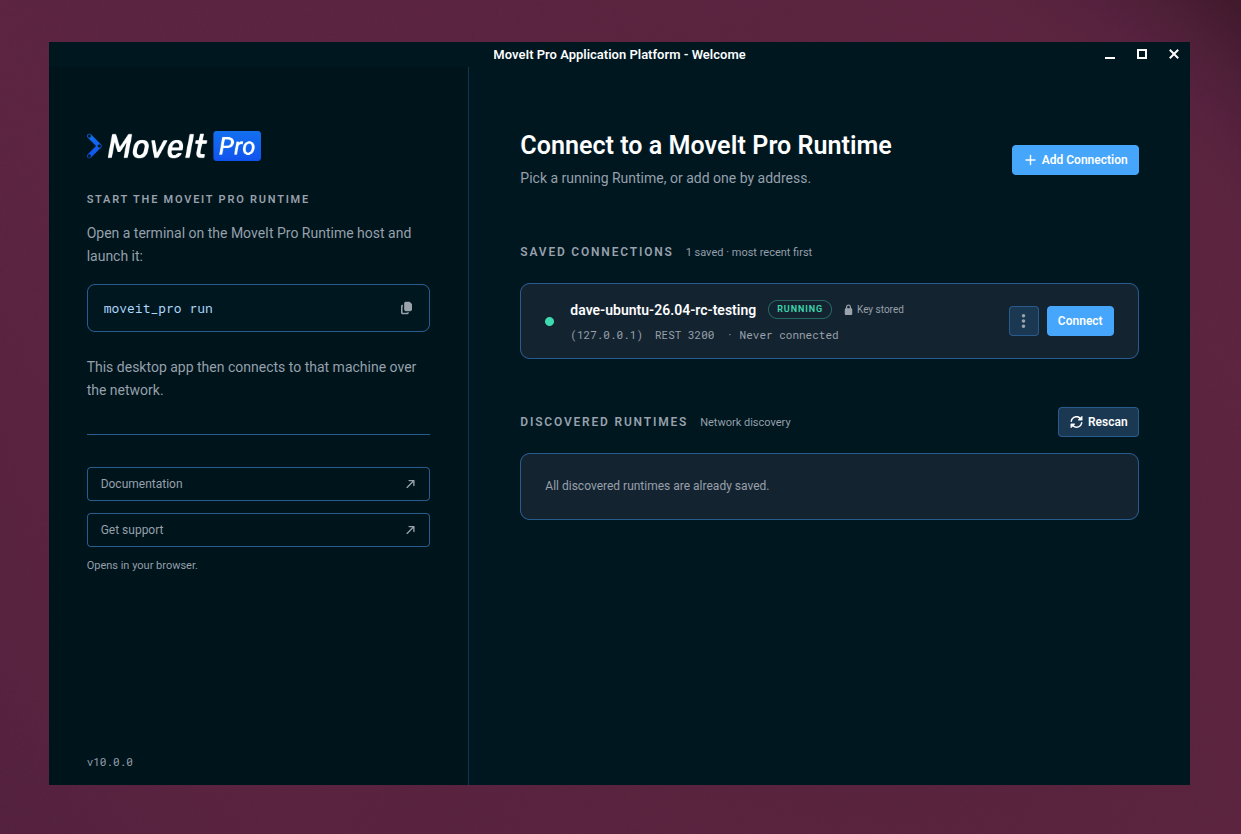Click the Key stored lock icon
Viewport: 1241px width, 834px height.
click(x=848, y=310)
